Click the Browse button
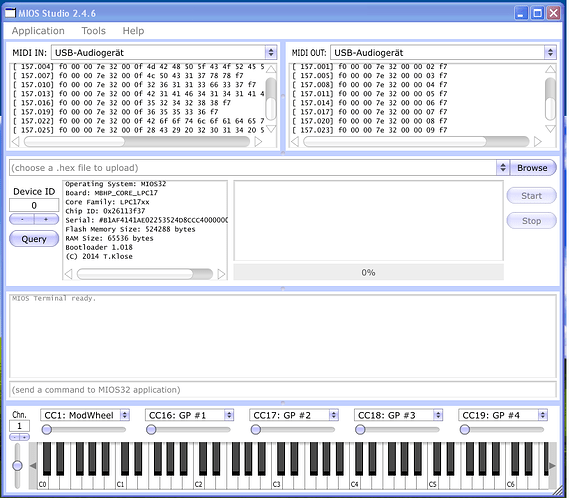This screenshot has height=500, width=570. click(532, 168)
